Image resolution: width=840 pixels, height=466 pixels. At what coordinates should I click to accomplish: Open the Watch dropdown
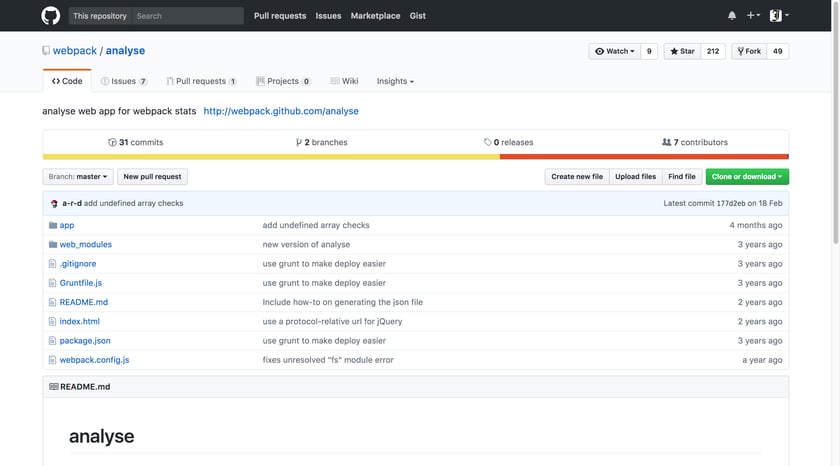[614, 51]
